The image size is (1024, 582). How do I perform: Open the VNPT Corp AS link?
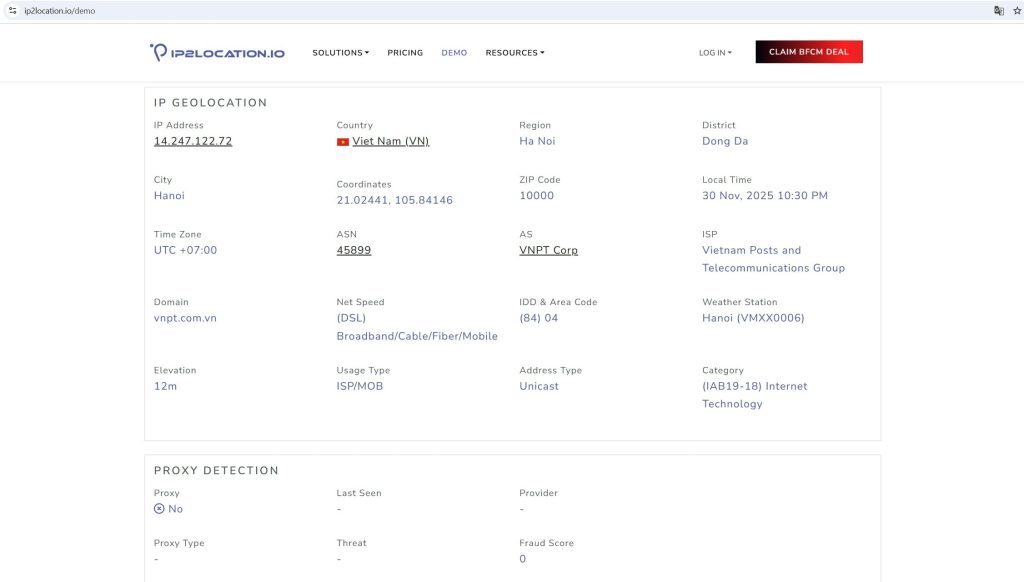(548, 250)
